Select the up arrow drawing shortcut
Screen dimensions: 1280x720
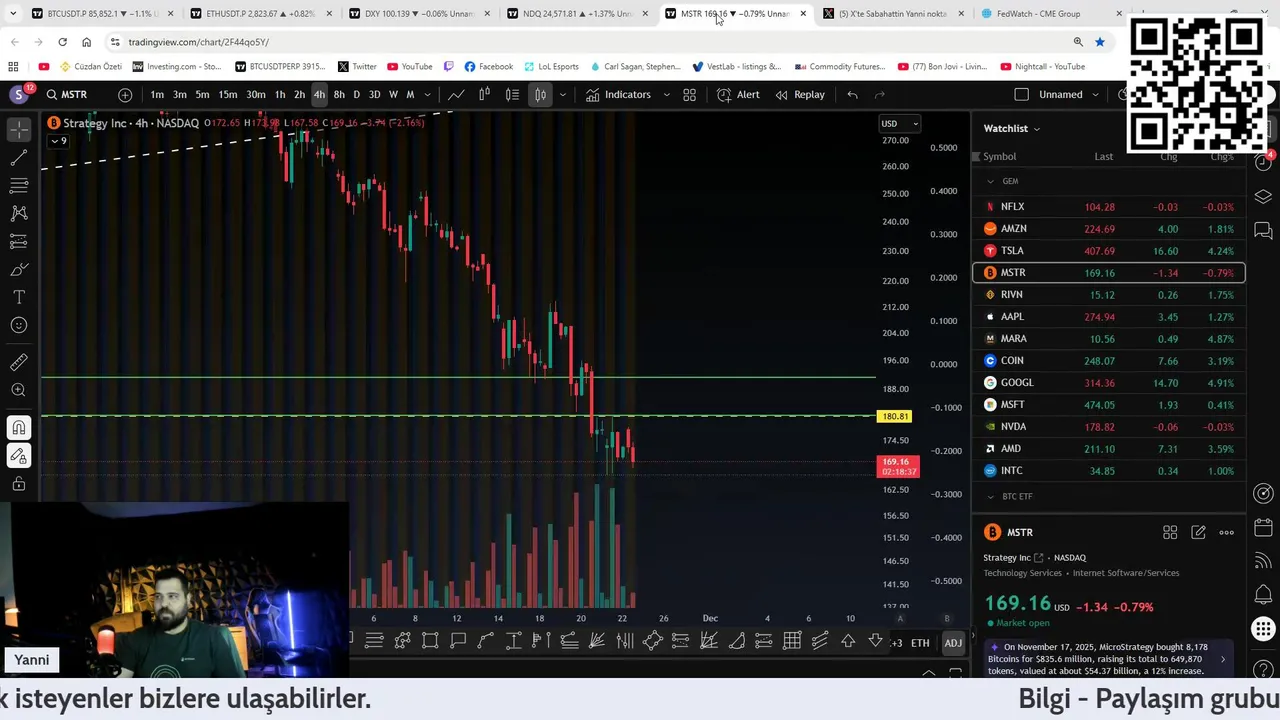[848, 642]
